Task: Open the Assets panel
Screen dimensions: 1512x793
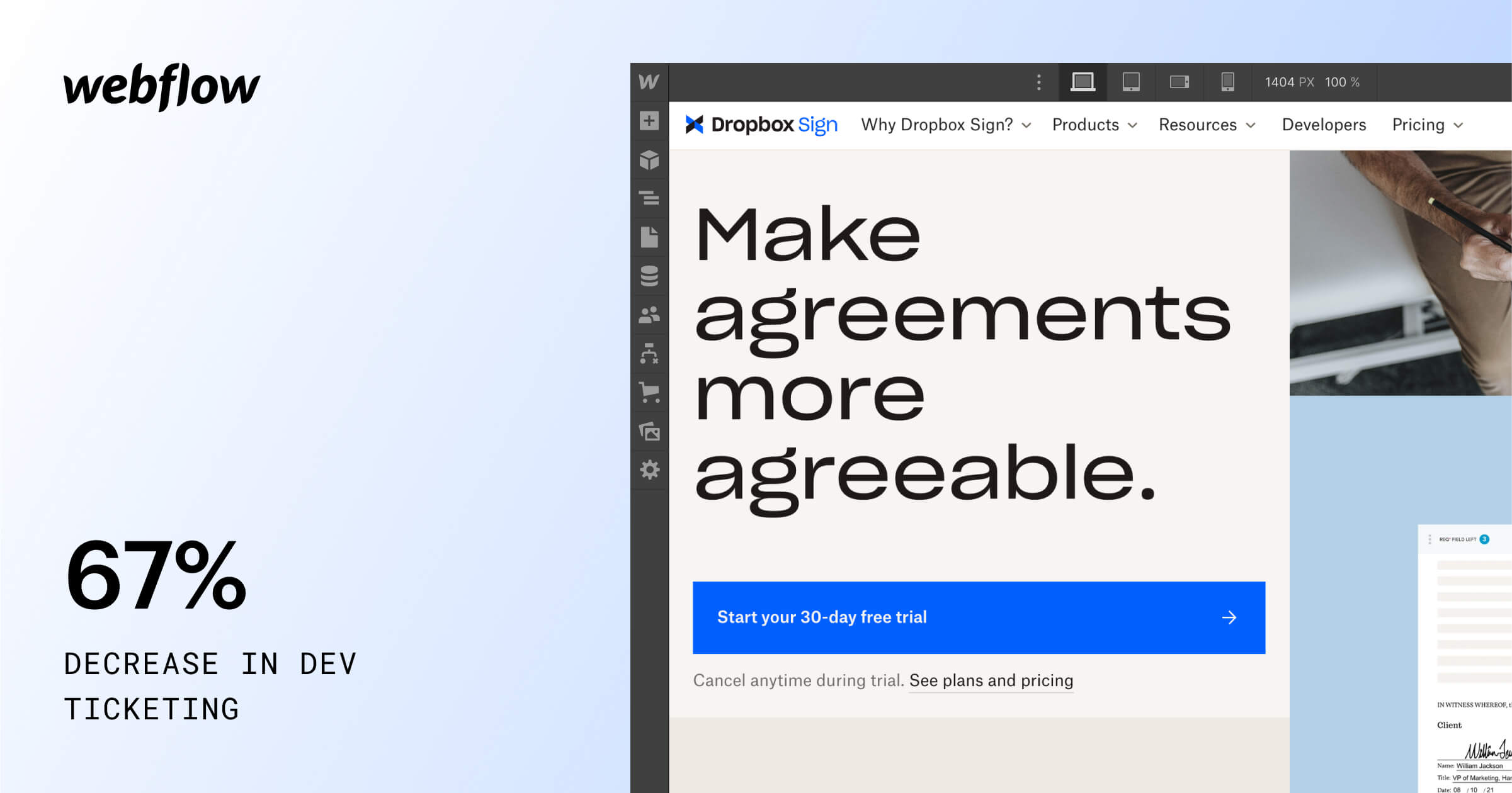Action: click(x=649, y=432)
